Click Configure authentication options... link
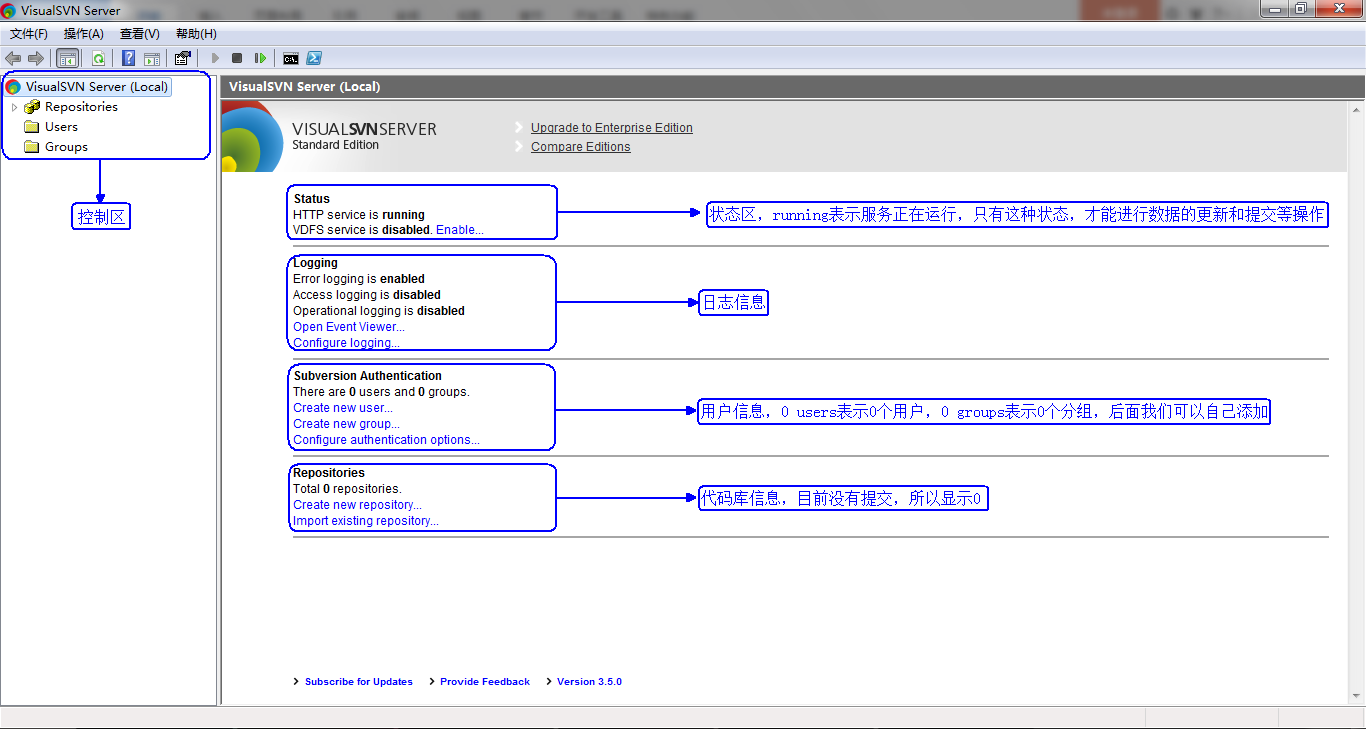Viewport: 1366px width, 729px height. coord(386,440)
